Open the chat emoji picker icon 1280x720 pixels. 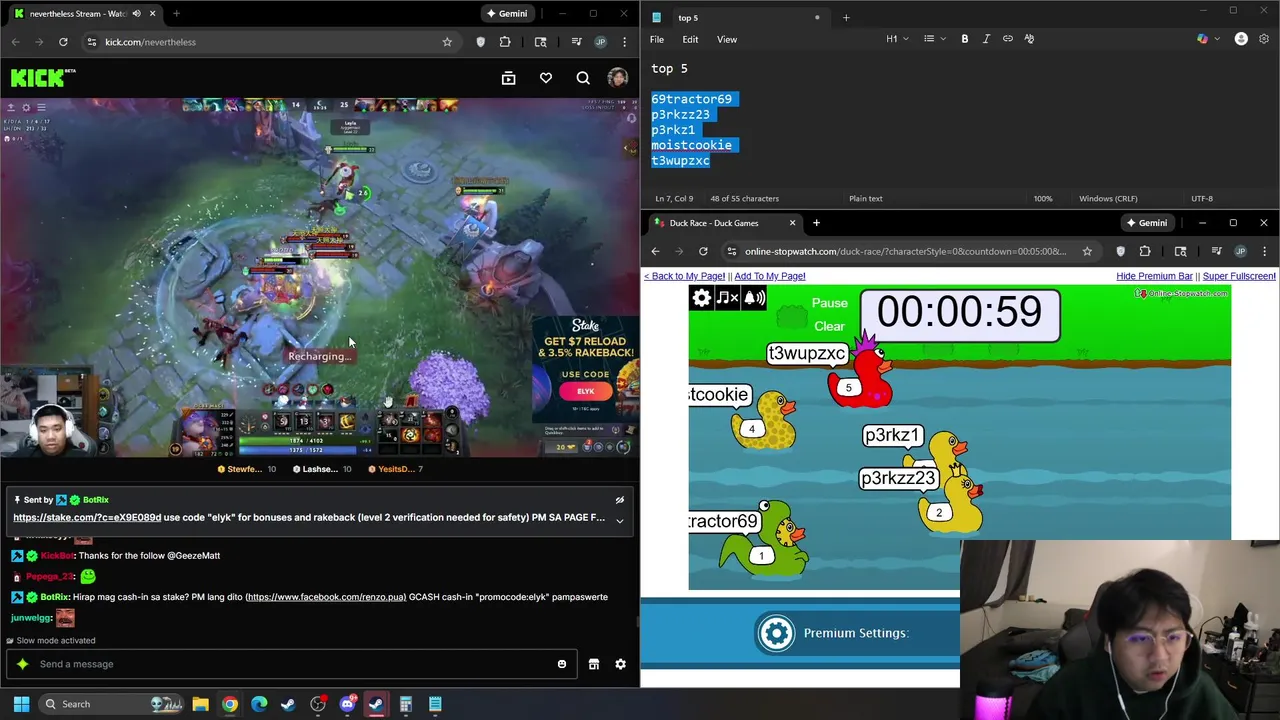(562, 664)
